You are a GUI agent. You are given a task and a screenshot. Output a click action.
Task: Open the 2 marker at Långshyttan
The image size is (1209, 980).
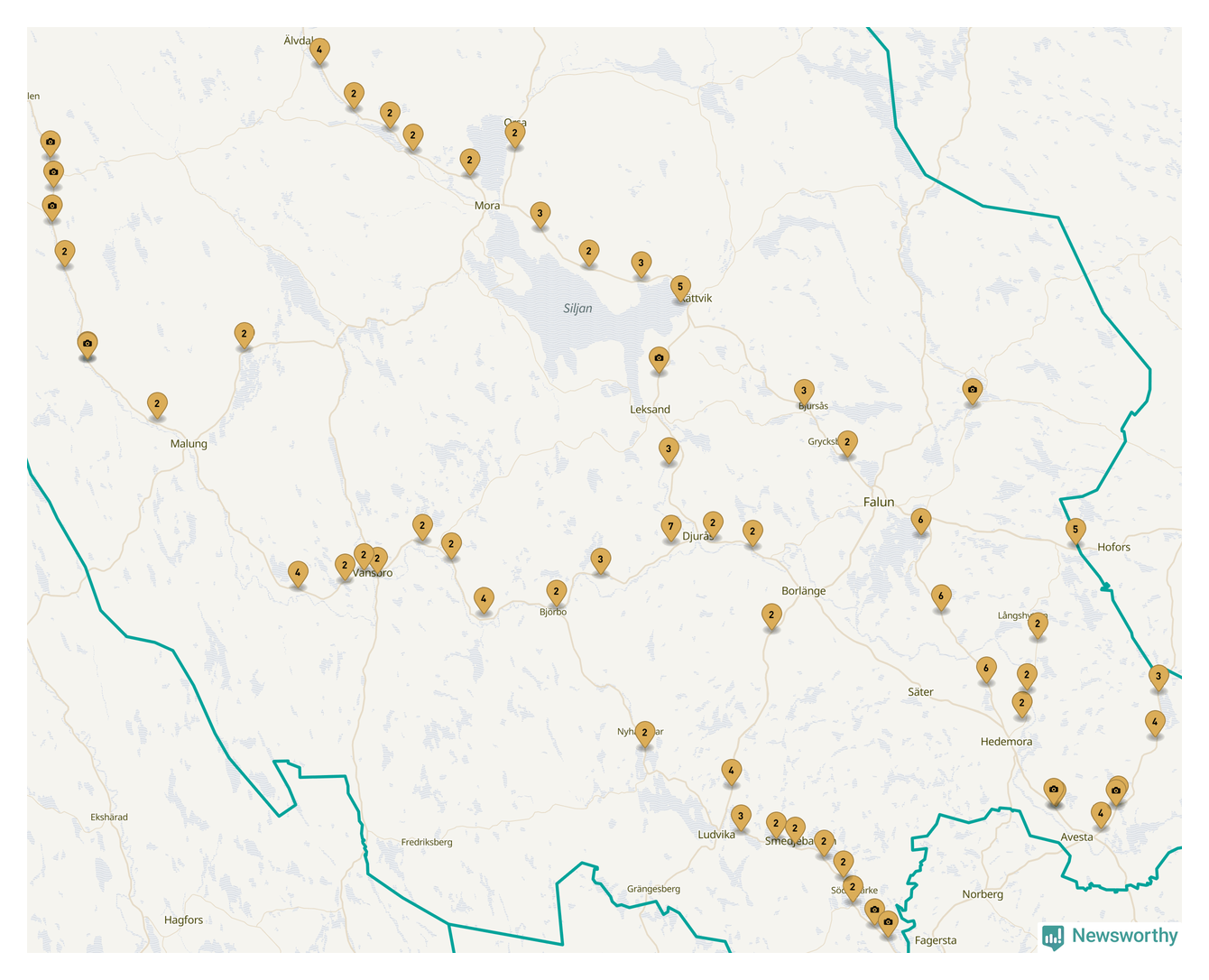point(1038,624)
